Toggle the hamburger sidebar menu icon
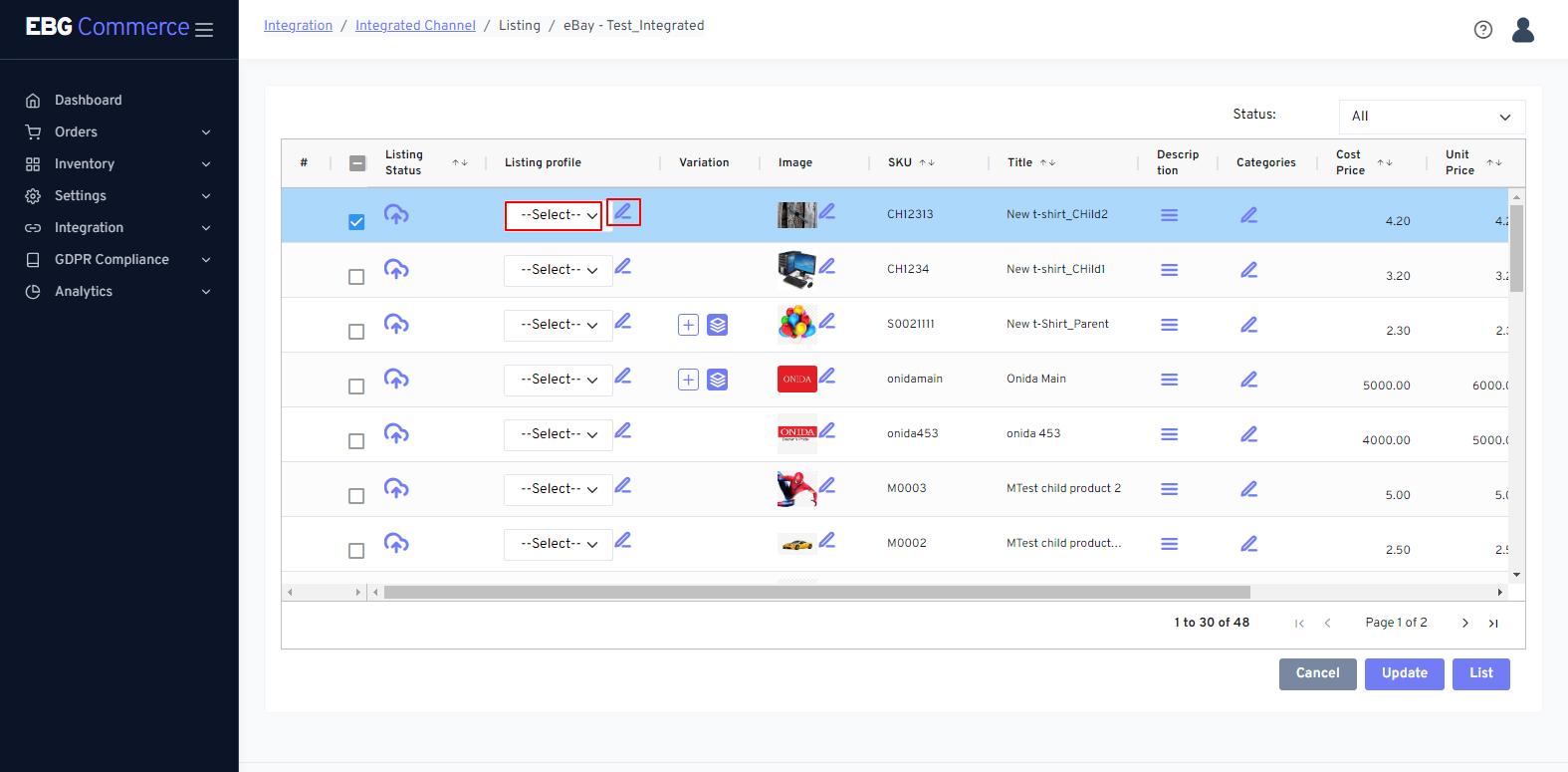This screenshot has height=772, width=1568. pos(204,30)
